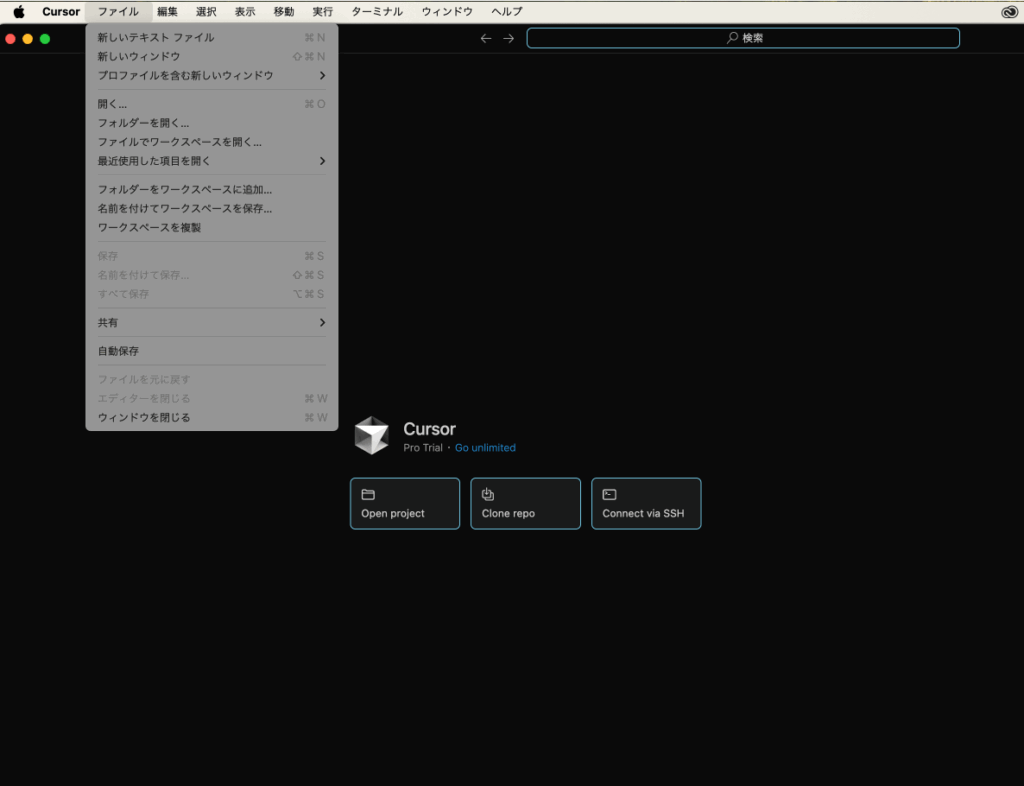Choose 新しいウィンドウ
The width and height of the screenshot is (1024, 786).
[212, 57]
